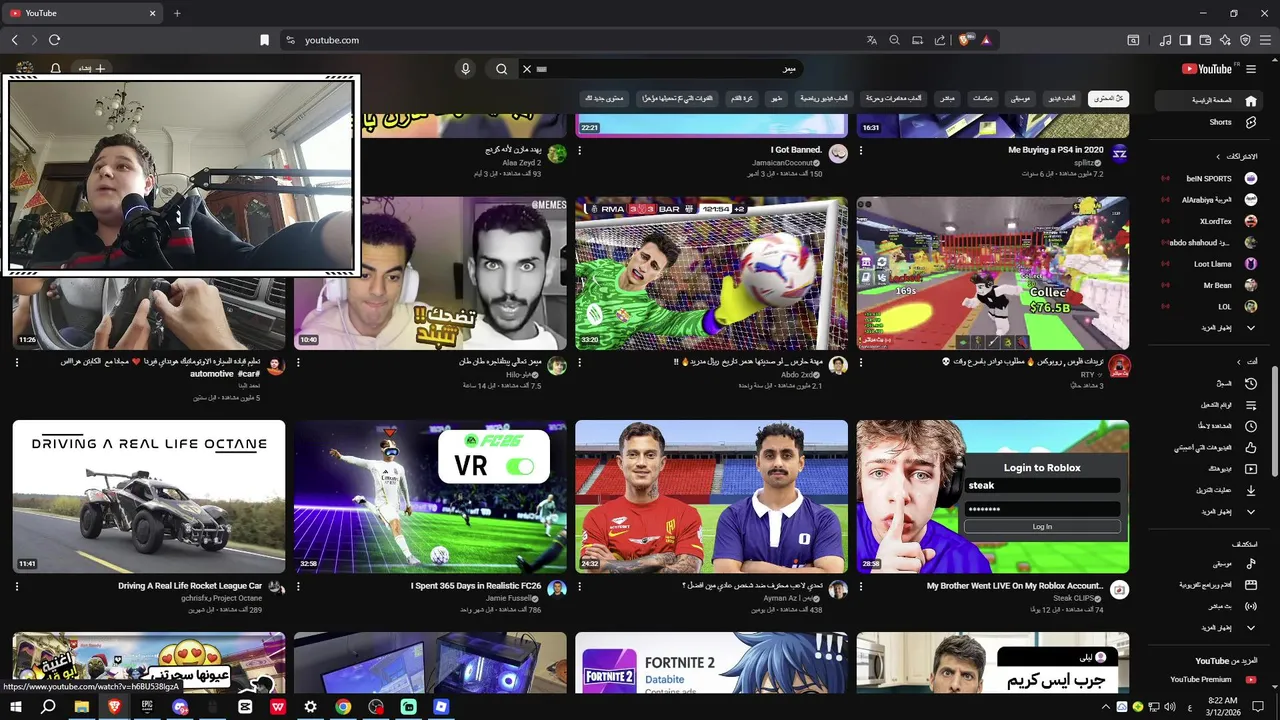
Task: Click the Create button in the header
Action: [92, 69]
